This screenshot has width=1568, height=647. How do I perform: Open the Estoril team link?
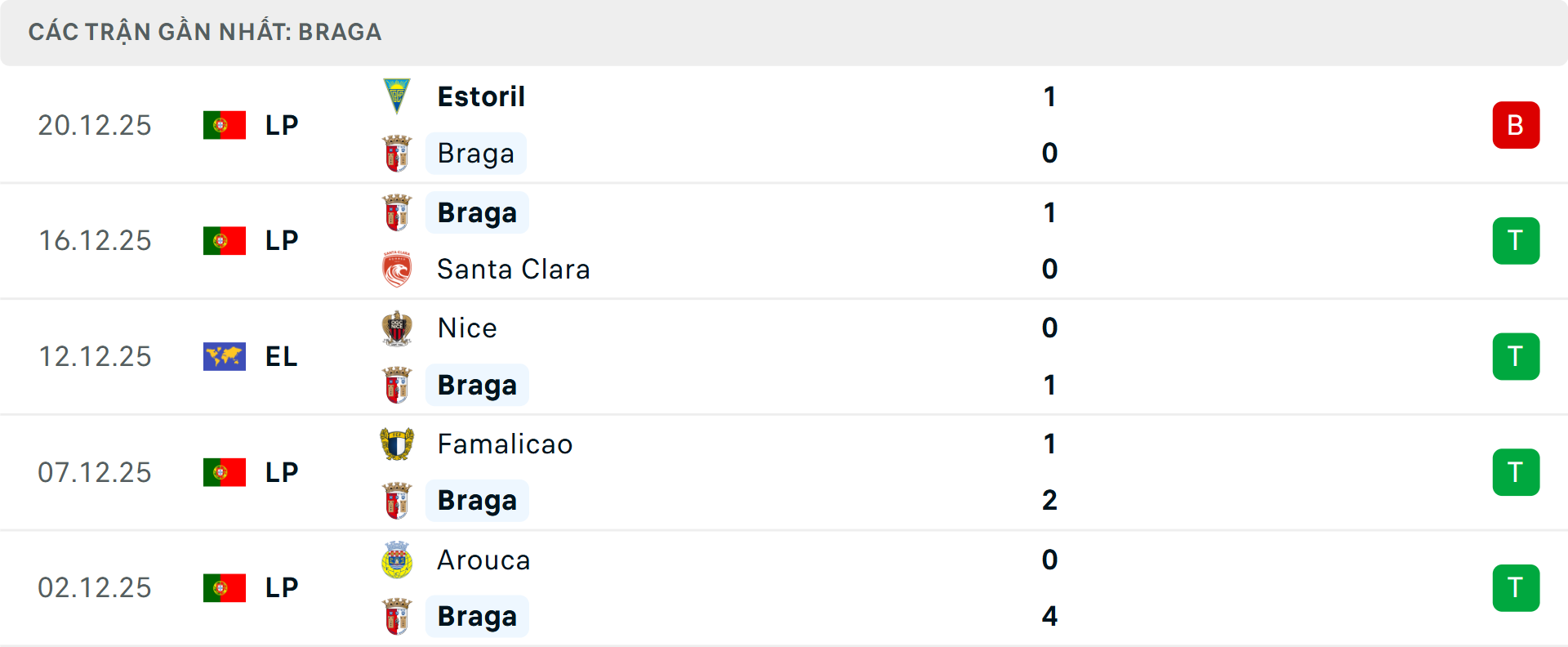[481, 96]
